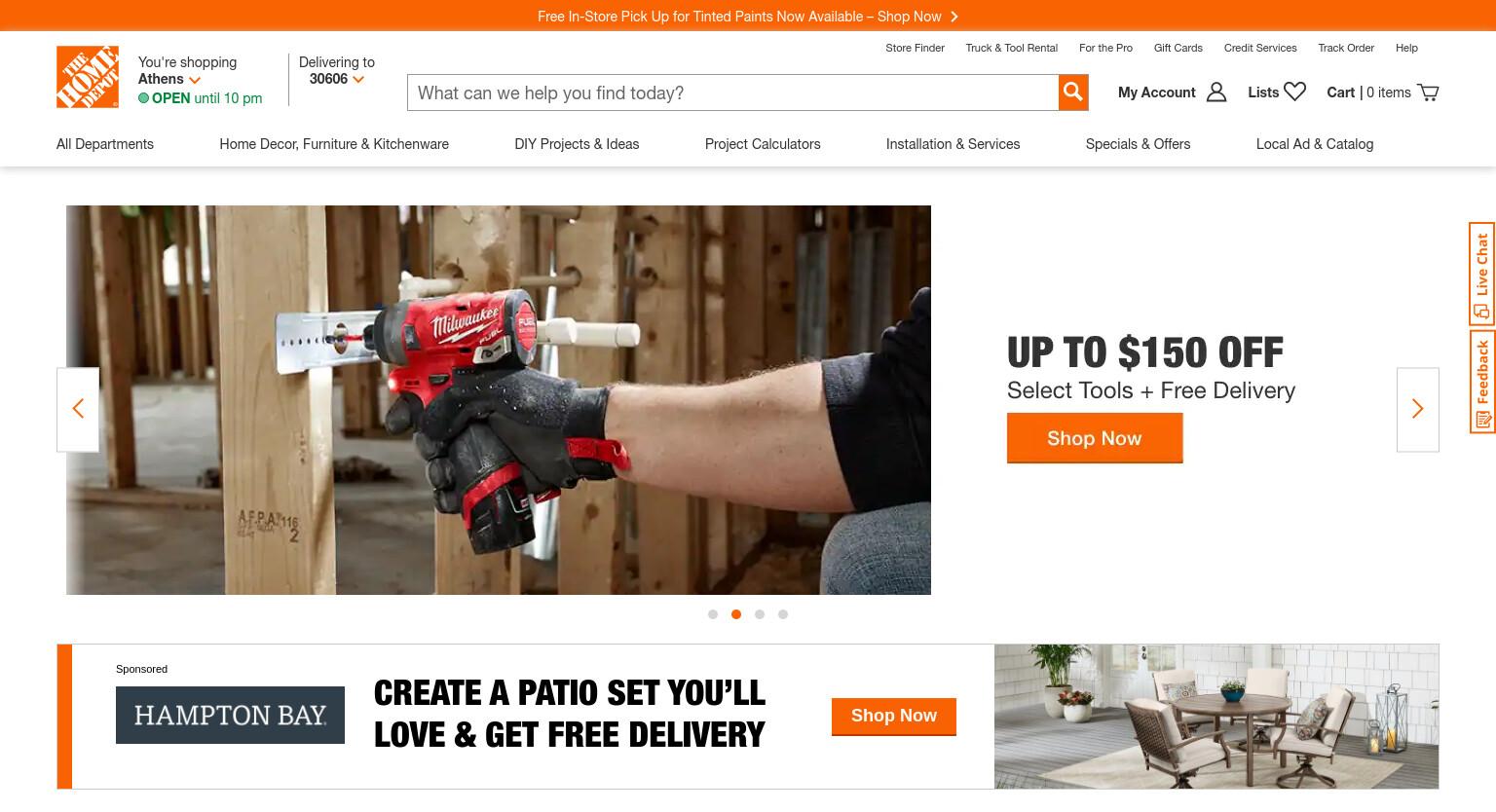The image size is (1496, 812).
Task: Click the Track Order link
Action: click(1346, 48)
